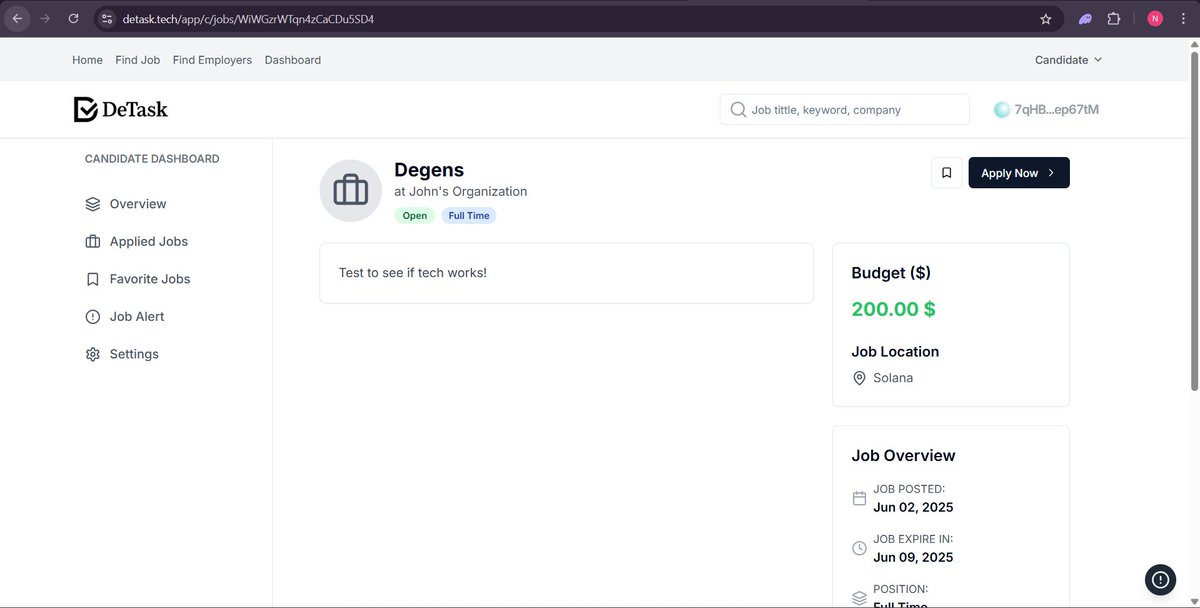Click the Apply Now button
The image size is (1200, 608).
pos(1017,172)
